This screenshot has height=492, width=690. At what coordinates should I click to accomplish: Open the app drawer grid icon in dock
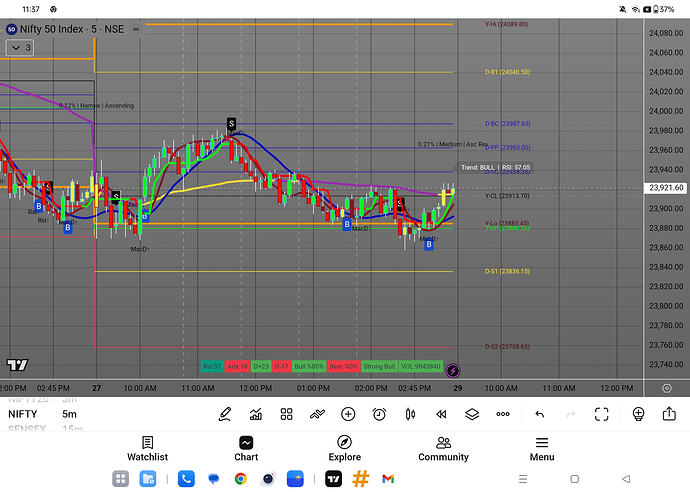(x=120, y=479)
